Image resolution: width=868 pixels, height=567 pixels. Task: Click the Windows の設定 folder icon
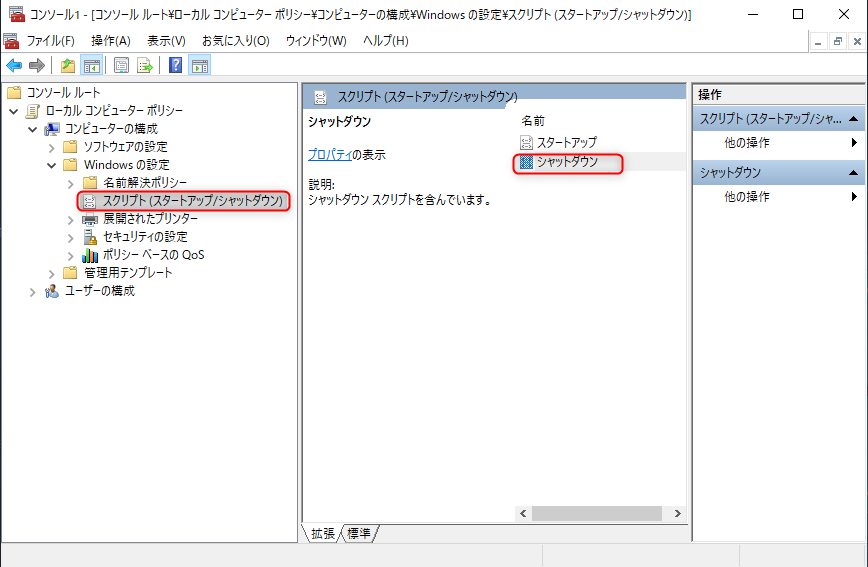click(70, 164)
